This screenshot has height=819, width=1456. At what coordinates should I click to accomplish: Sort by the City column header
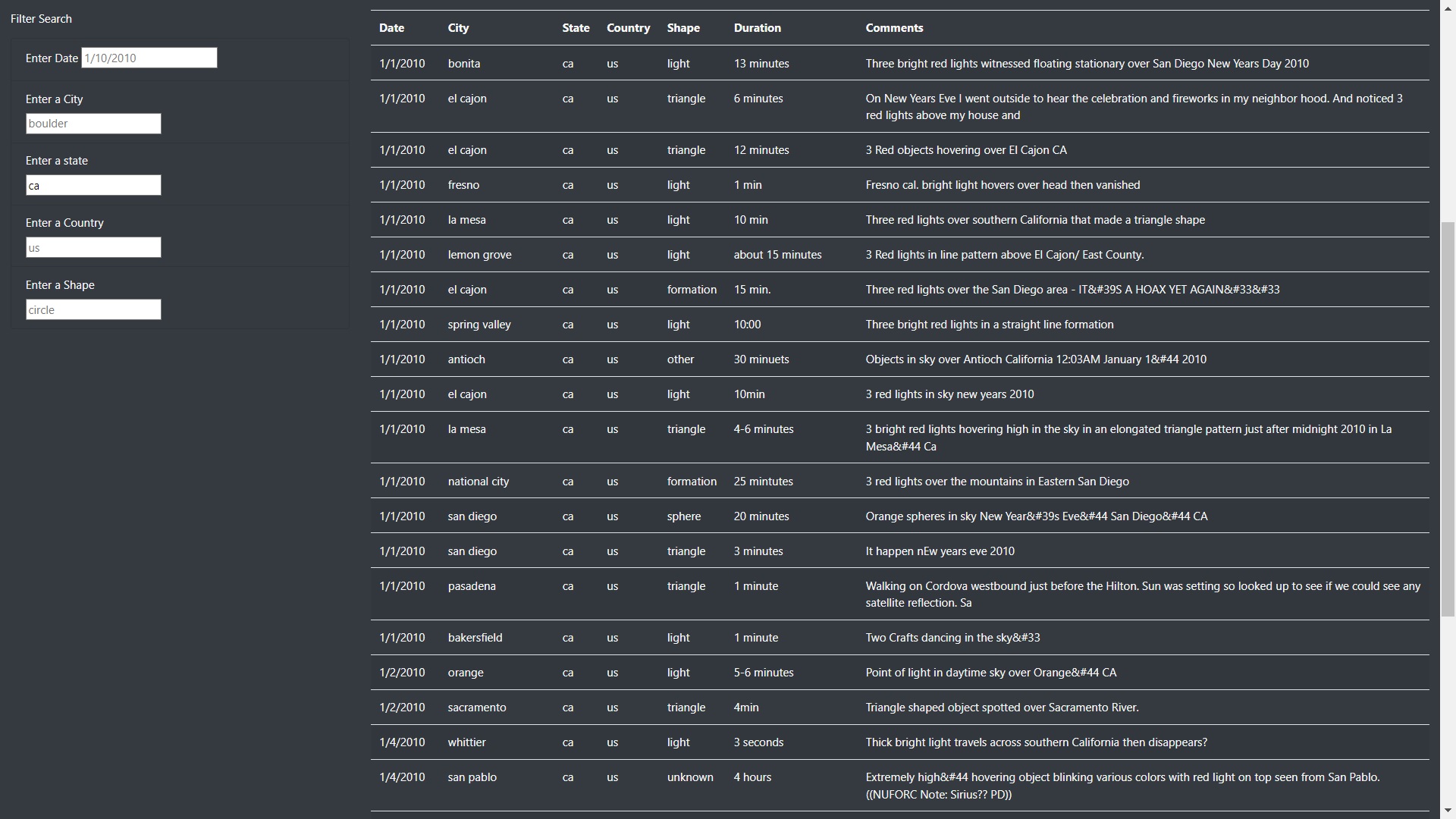[459, 28]
